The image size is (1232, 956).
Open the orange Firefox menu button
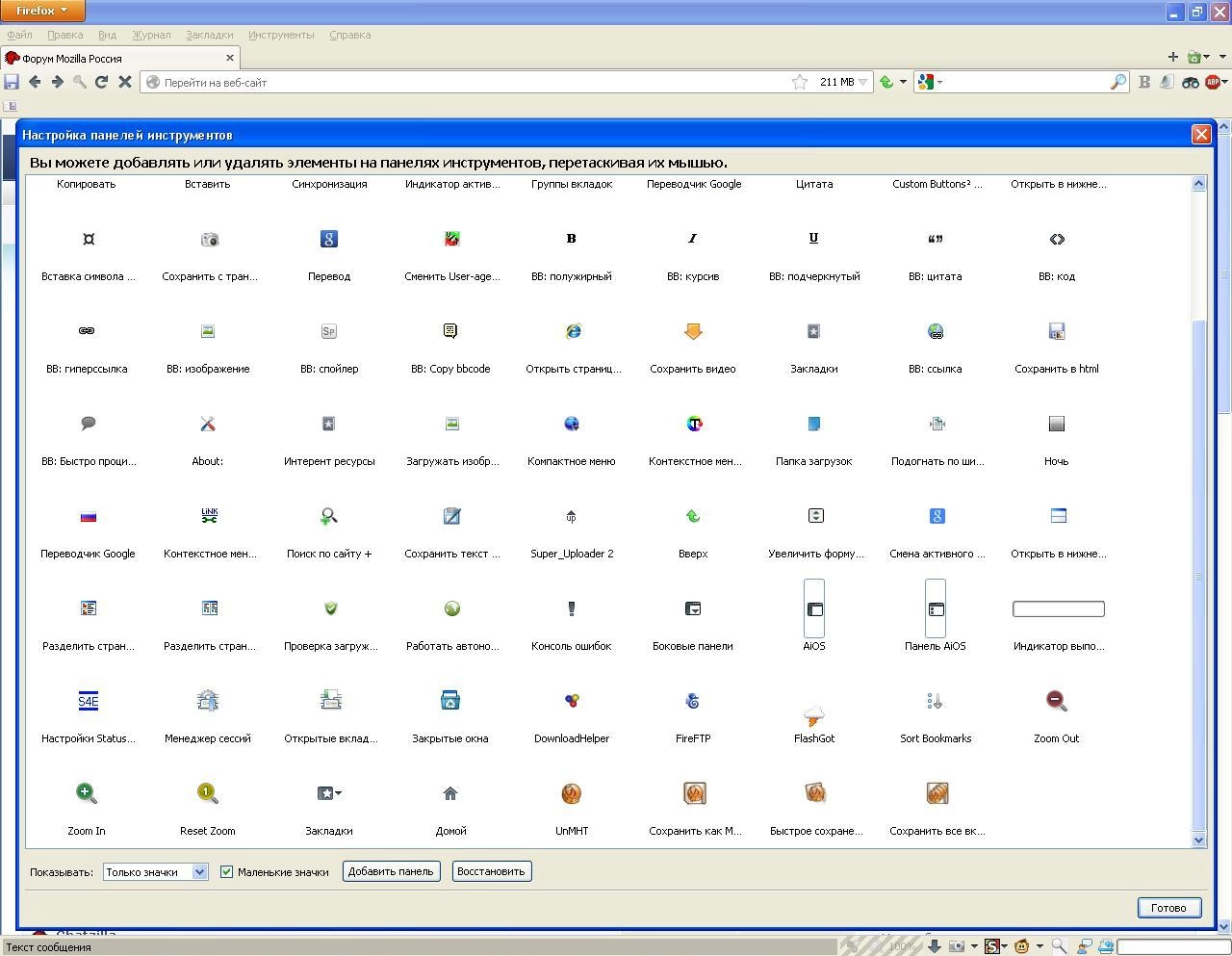(x=42, y=11)
